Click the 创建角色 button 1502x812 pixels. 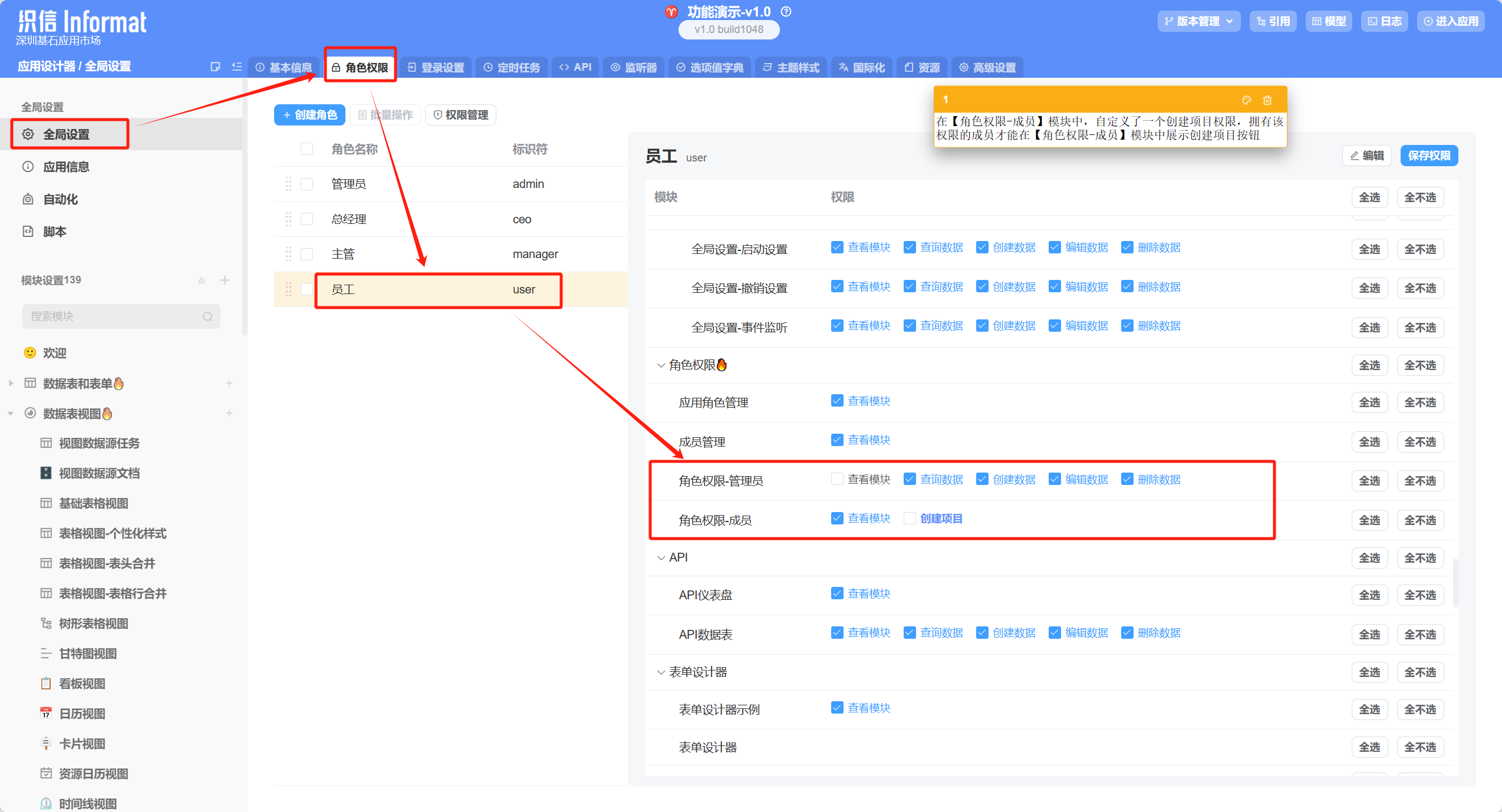point(309,115)
